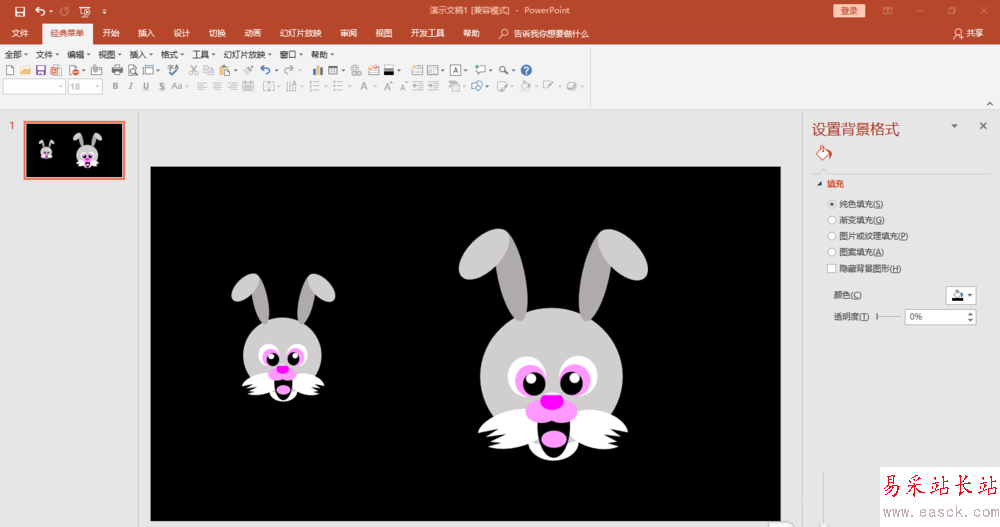Screen dimensions: 1000x527
Task: Open the font size 18 dropdown
Action: 97,87
